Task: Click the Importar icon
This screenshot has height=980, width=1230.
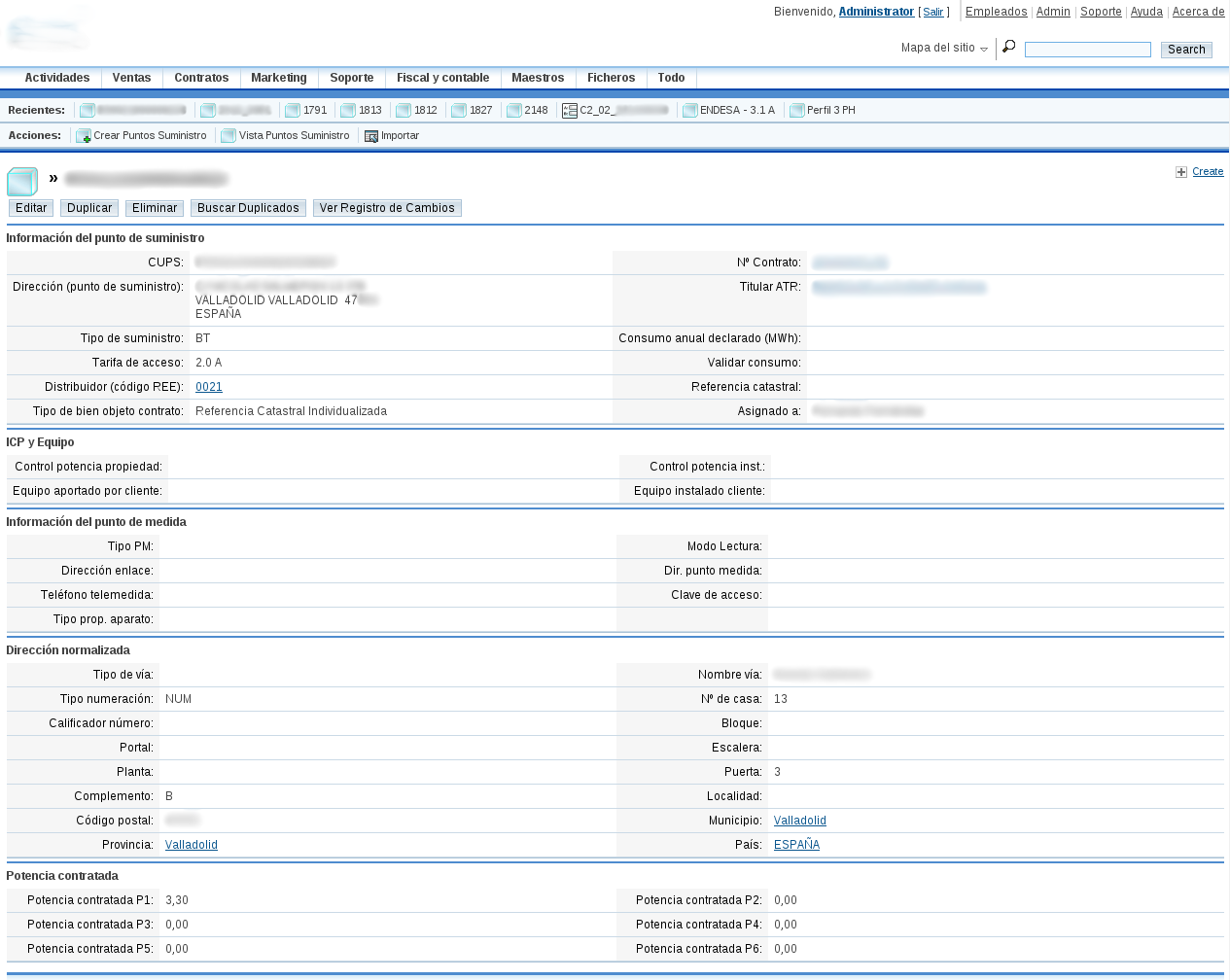Action: click(x=371, y=135)
